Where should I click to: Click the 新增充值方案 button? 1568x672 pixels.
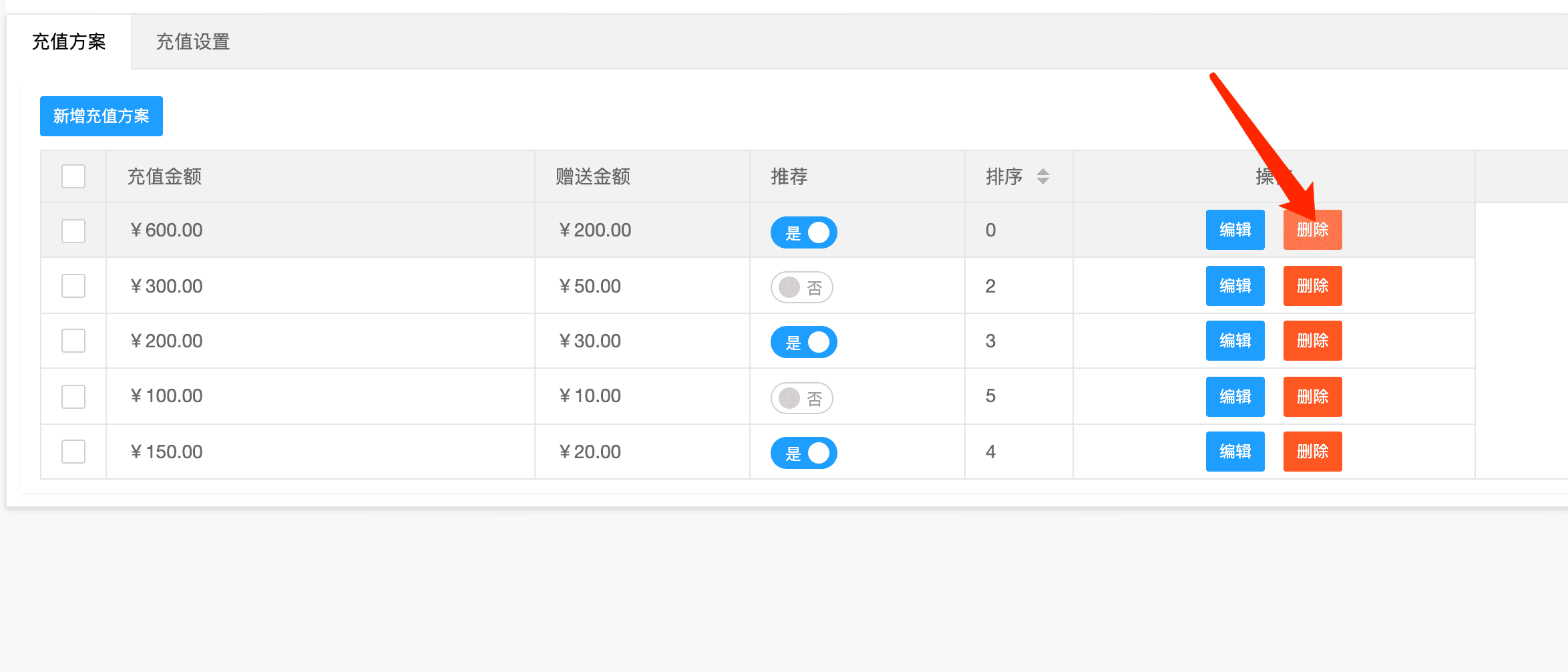pos(102,116)
